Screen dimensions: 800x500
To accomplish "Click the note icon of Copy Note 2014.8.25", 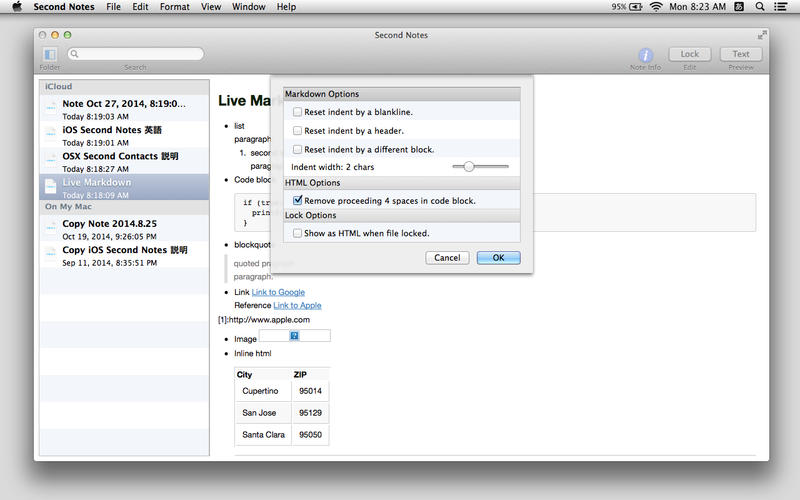I will [x=51, y=228].
